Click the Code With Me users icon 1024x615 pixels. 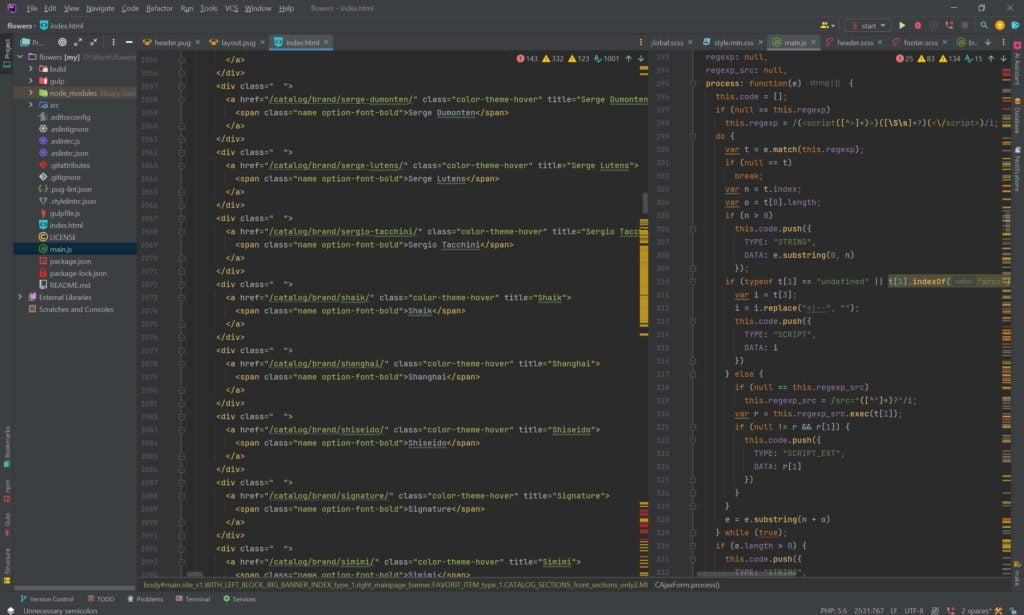tap(826, 25)
